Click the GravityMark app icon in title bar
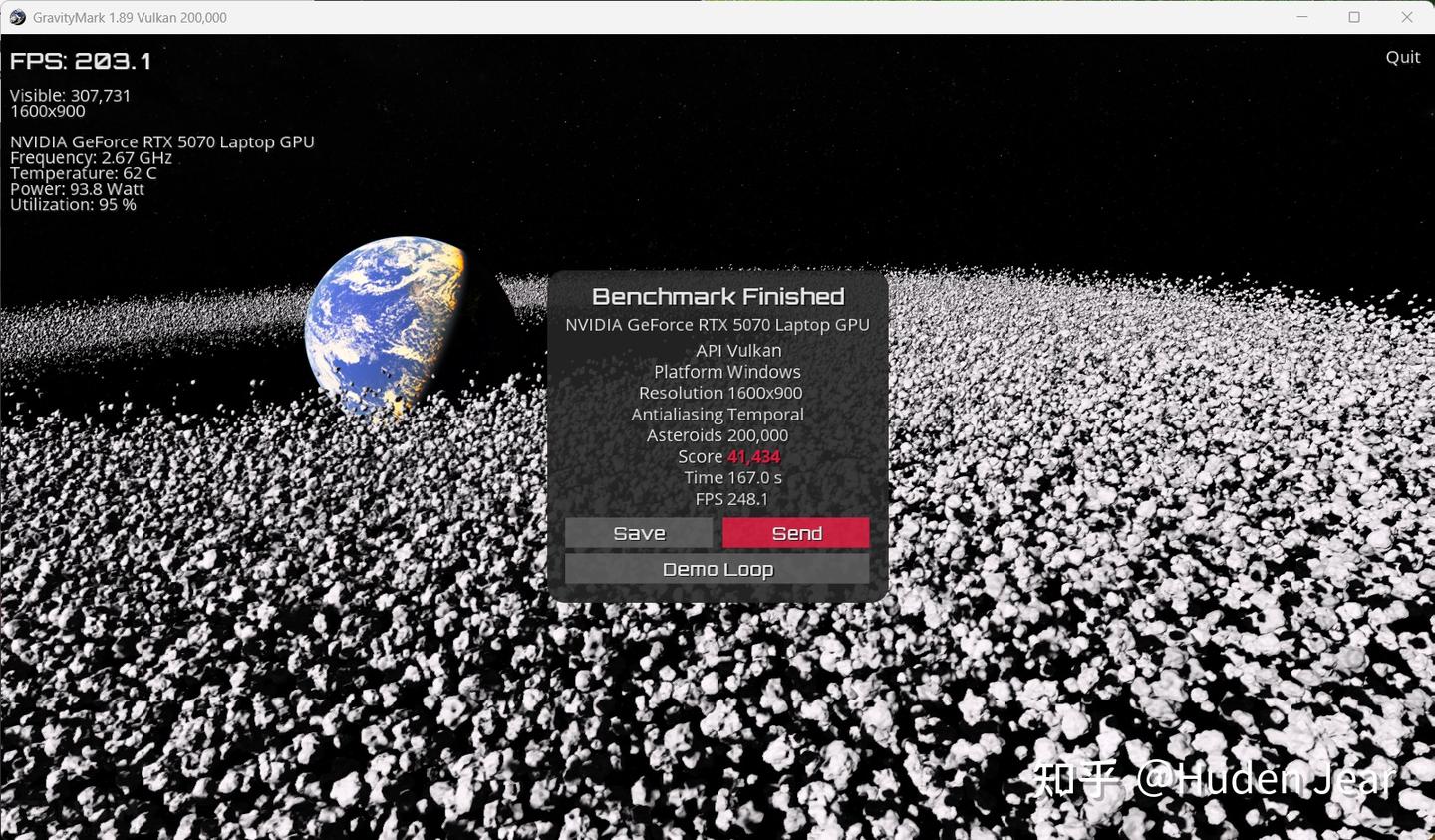Image resolution: width=1435 pixels, height=840 pixels. click(x=17, y=17)
